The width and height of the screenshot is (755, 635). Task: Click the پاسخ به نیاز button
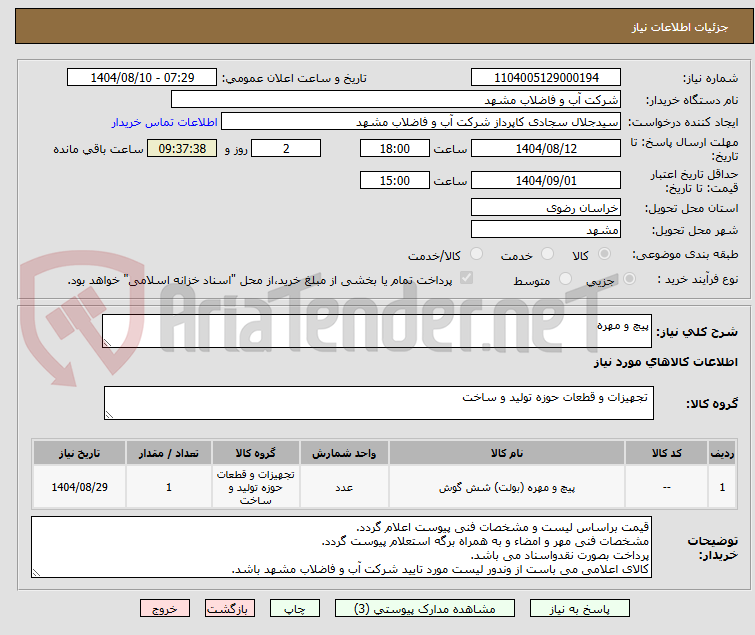(579, 609)
